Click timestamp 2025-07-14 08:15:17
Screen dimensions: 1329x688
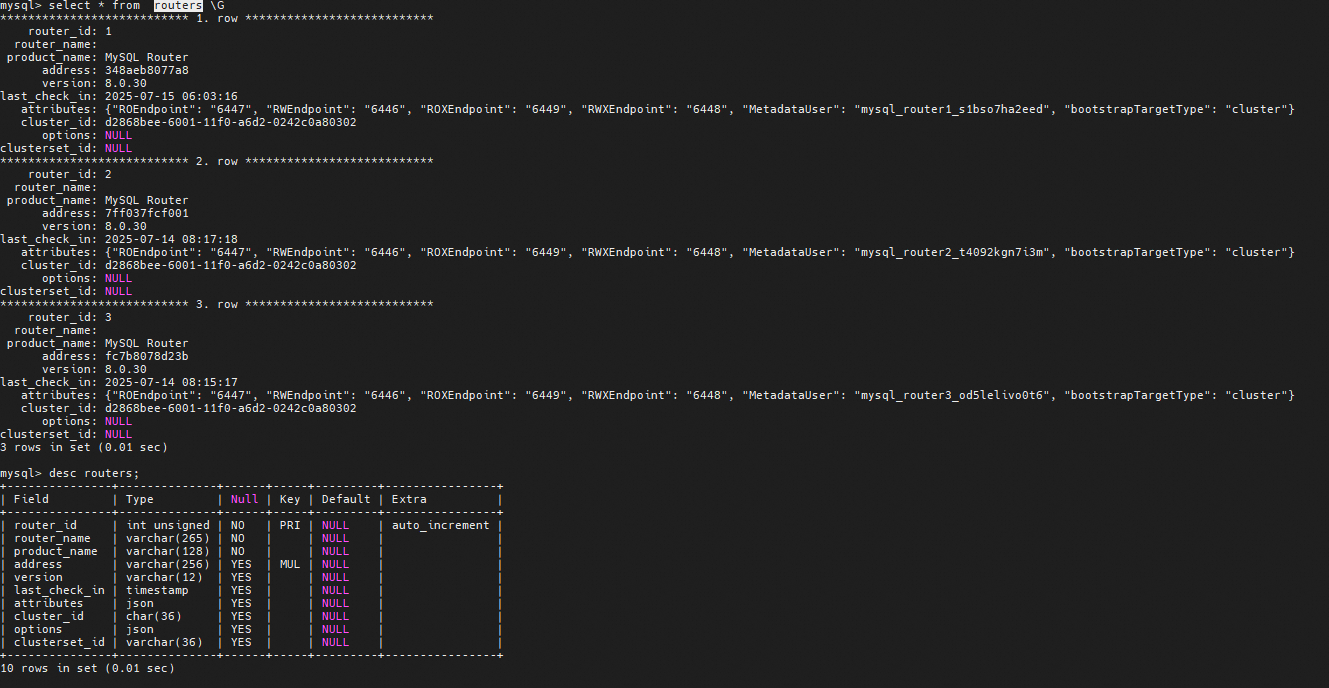point(171,383)
